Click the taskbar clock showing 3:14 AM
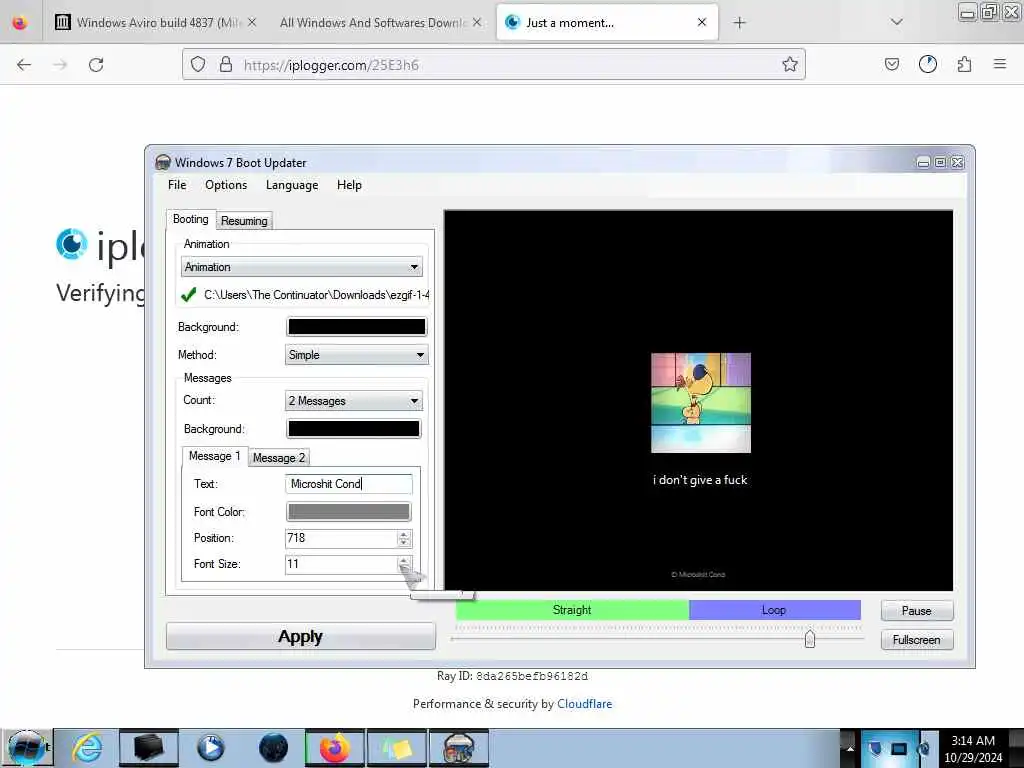The width and height of the screenshot is (1024, 768). coord(973,748)
